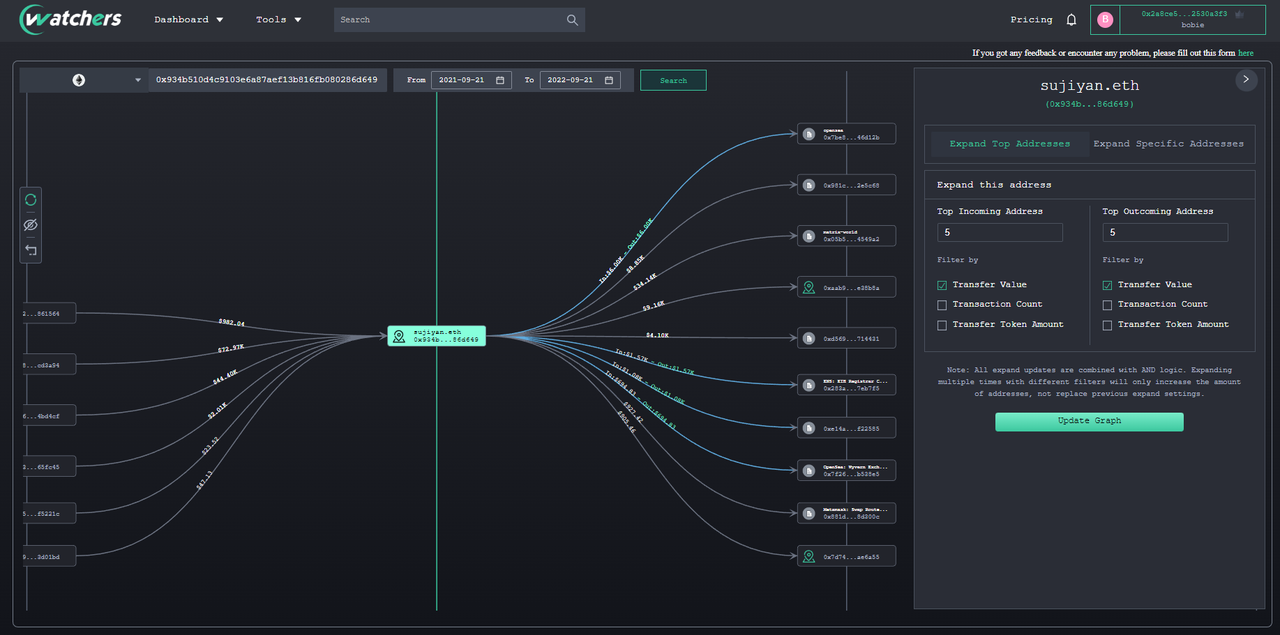Open calendar picker for From date
1280x635 pixels.
[500, 80]
